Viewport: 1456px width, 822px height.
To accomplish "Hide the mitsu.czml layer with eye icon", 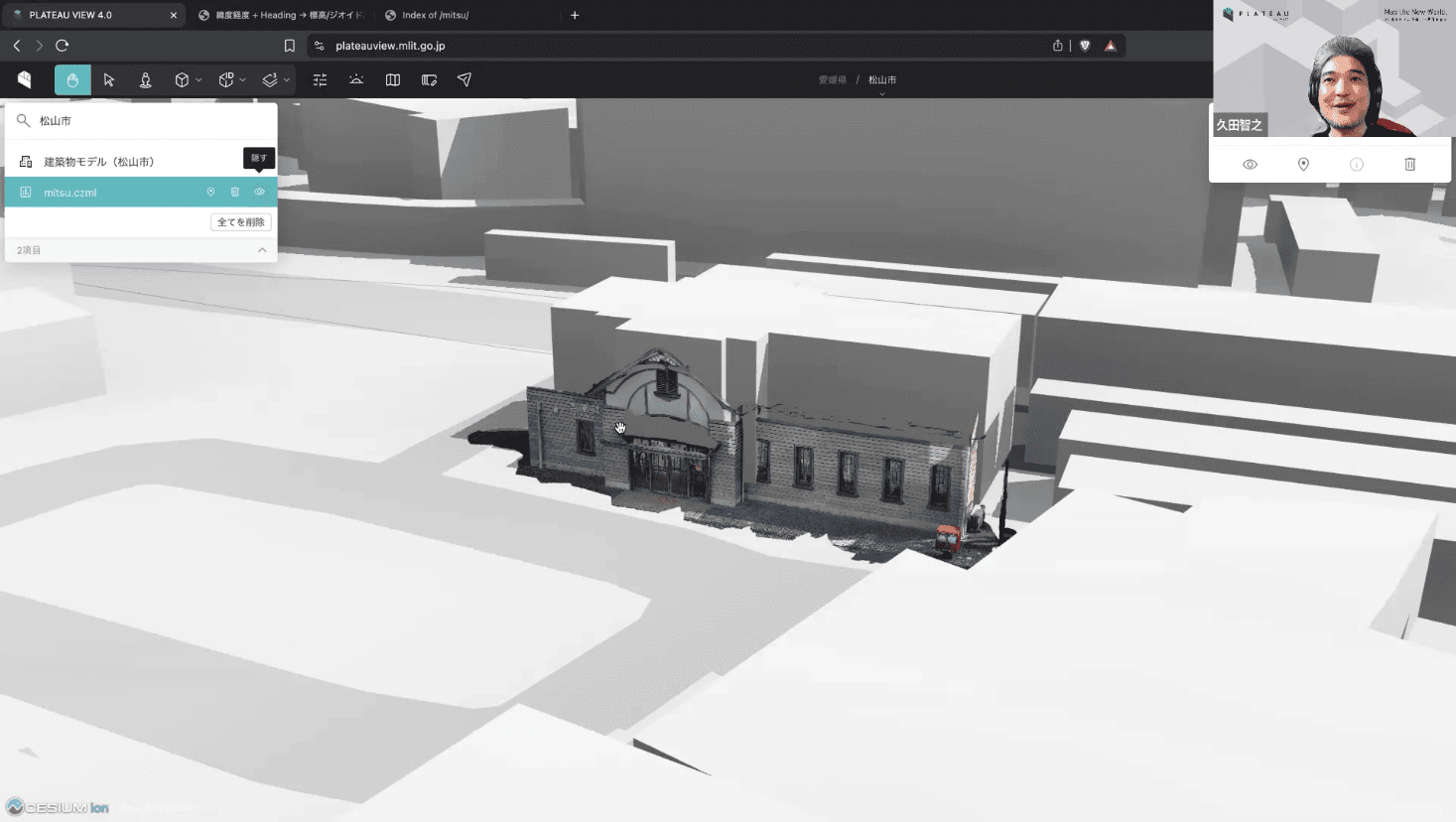I will [x=259, y=193].
